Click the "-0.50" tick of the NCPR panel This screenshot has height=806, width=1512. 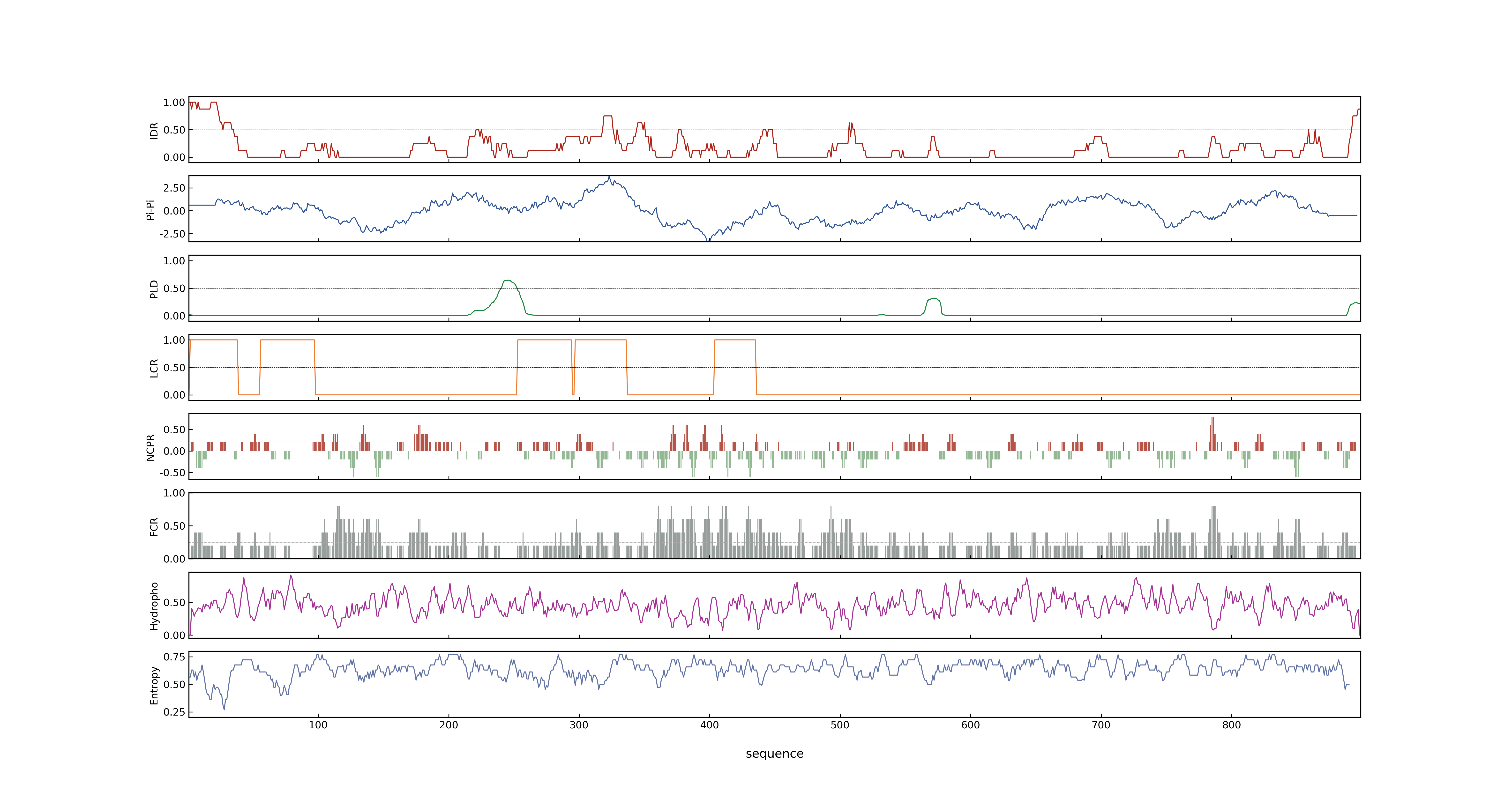pos(172,473)
